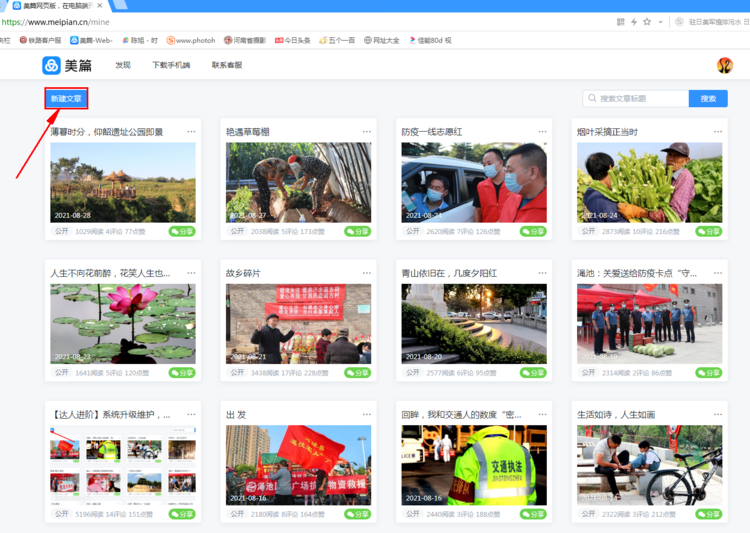Open more options for 防疫一线志愿红
The height and width of the screenshot is (533, 750).
click(542, 132)
